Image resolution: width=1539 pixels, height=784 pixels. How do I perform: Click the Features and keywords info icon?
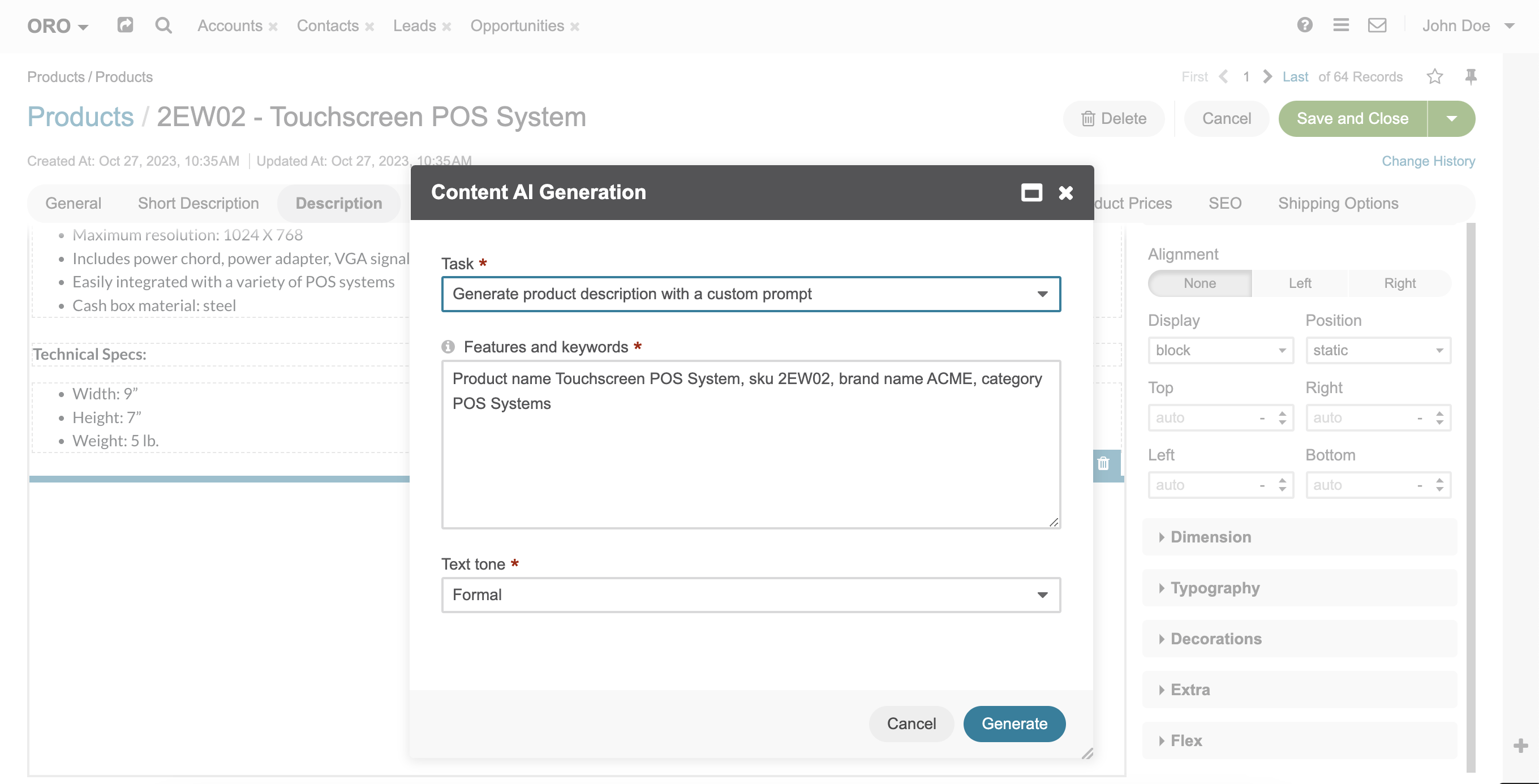448,347
